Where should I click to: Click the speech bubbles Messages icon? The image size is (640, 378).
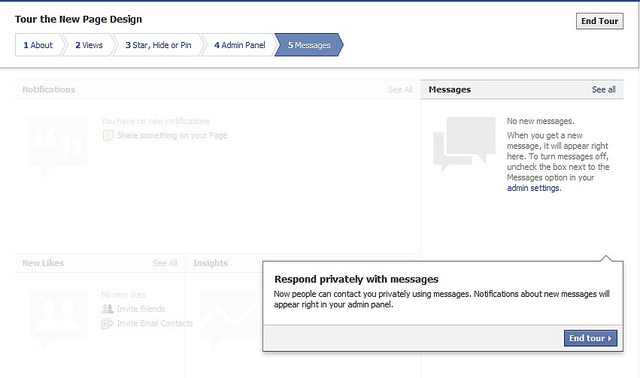[x=464, y=144]
